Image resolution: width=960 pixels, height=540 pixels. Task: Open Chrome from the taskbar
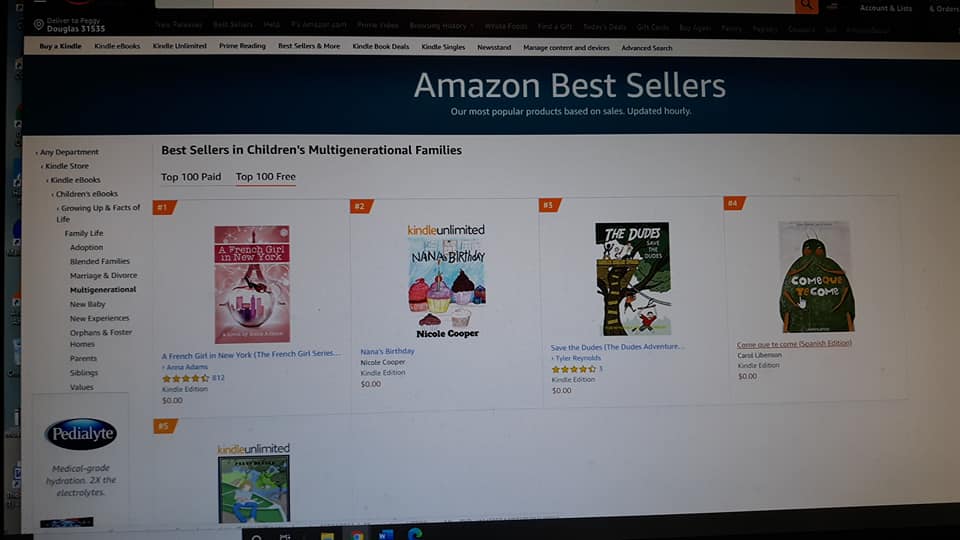[x=357, y=535]
